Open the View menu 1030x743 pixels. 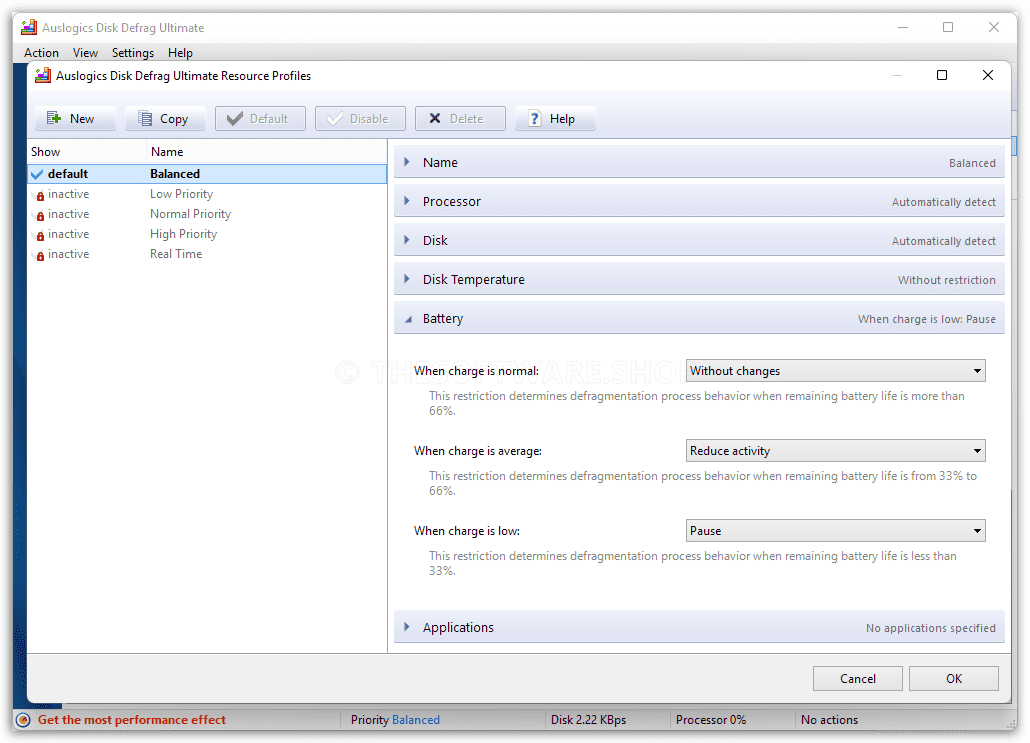point(85,53)
